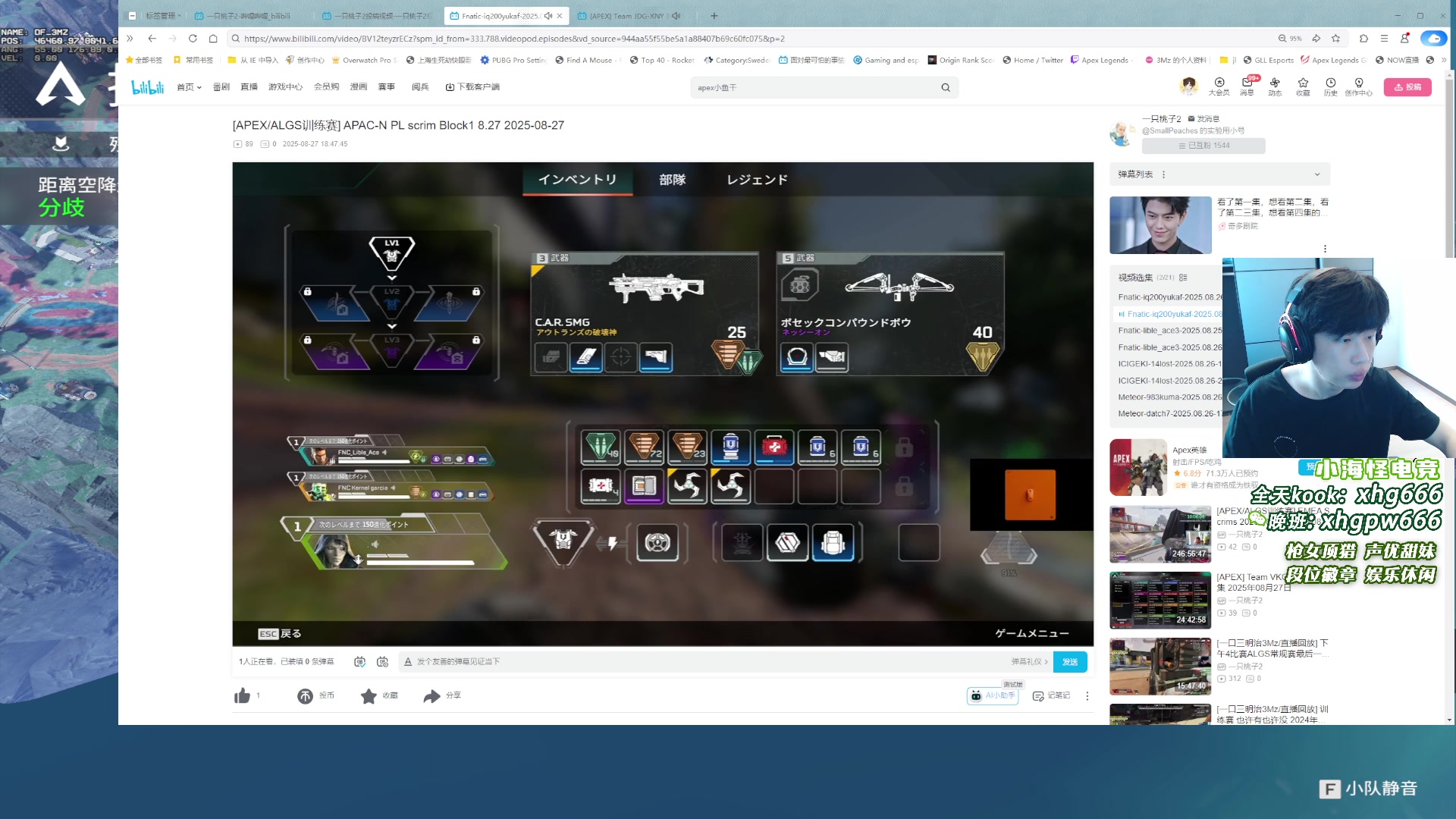
Task: Click the danmaku text input field
Action: [x=705, y=661]
